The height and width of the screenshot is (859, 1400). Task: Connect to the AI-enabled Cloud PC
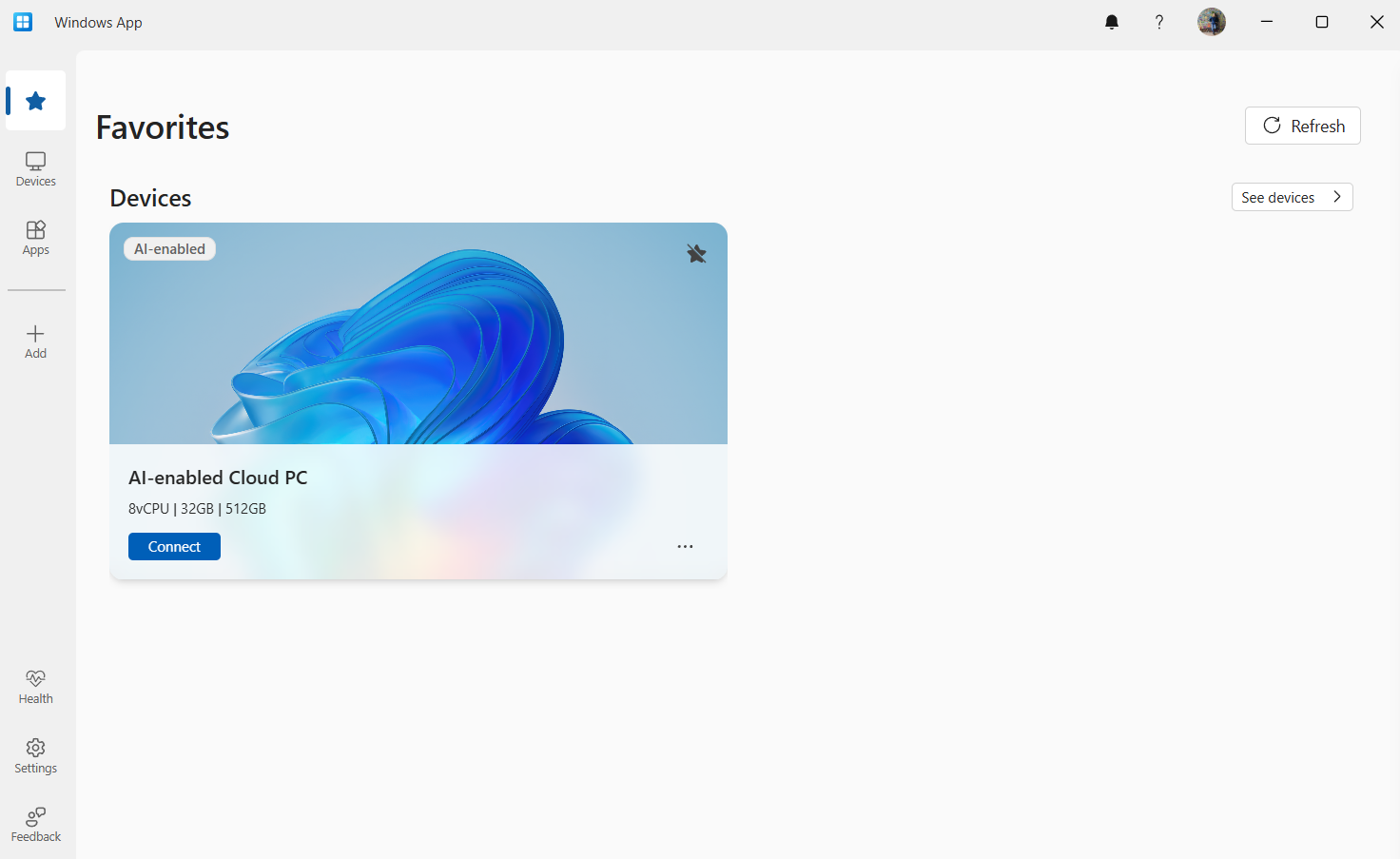point(174,546)
